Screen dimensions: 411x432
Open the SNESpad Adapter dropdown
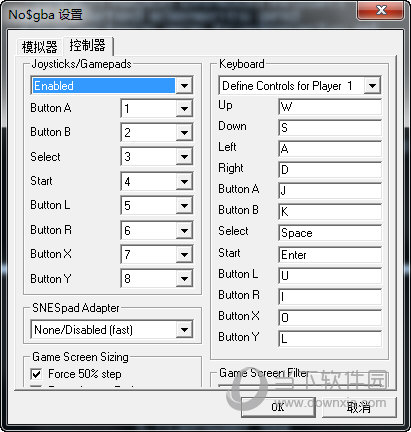(112, 330)
